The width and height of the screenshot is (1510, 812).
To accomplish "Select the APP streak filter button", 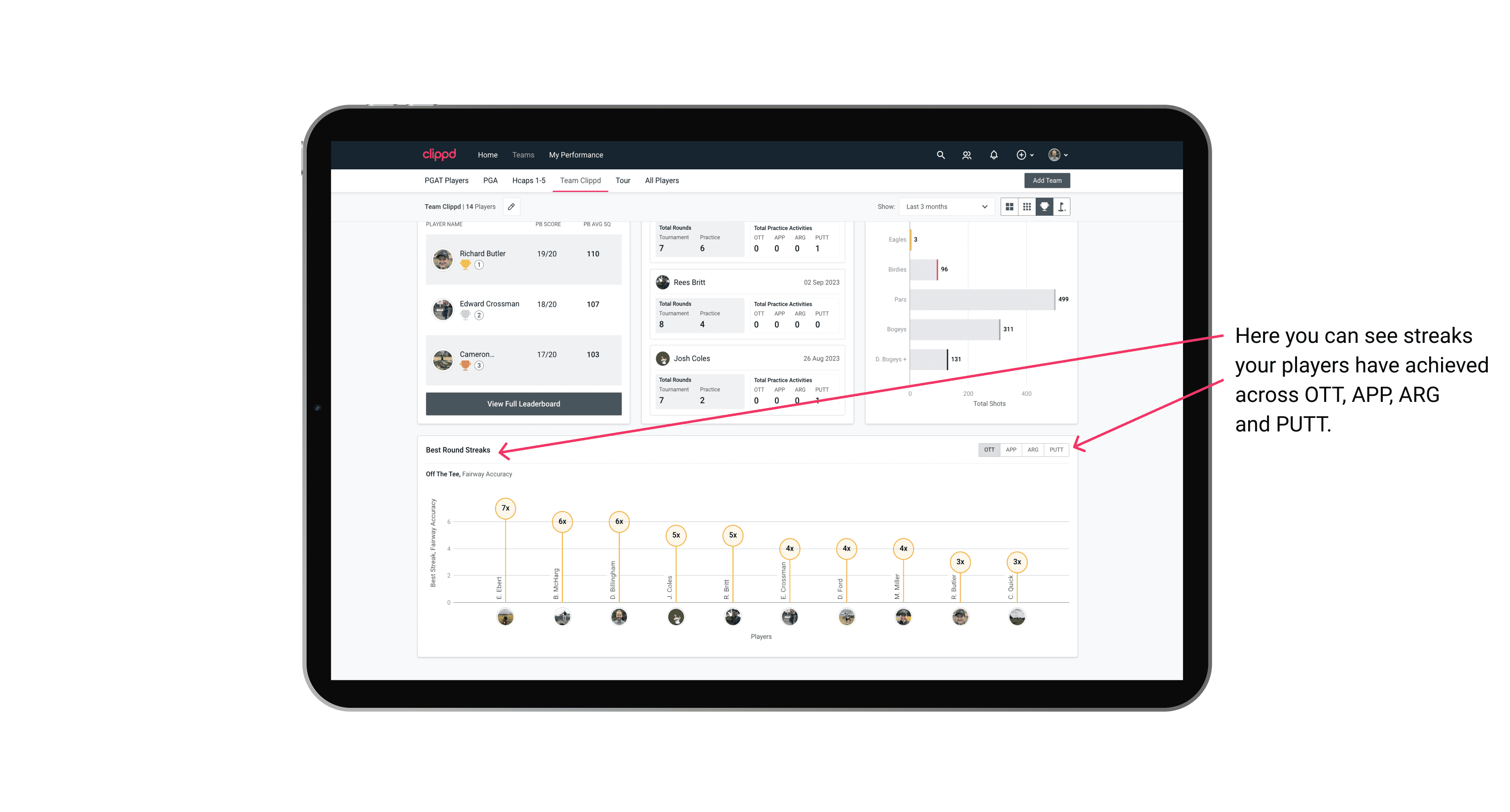I will (x=1009, y=450).
